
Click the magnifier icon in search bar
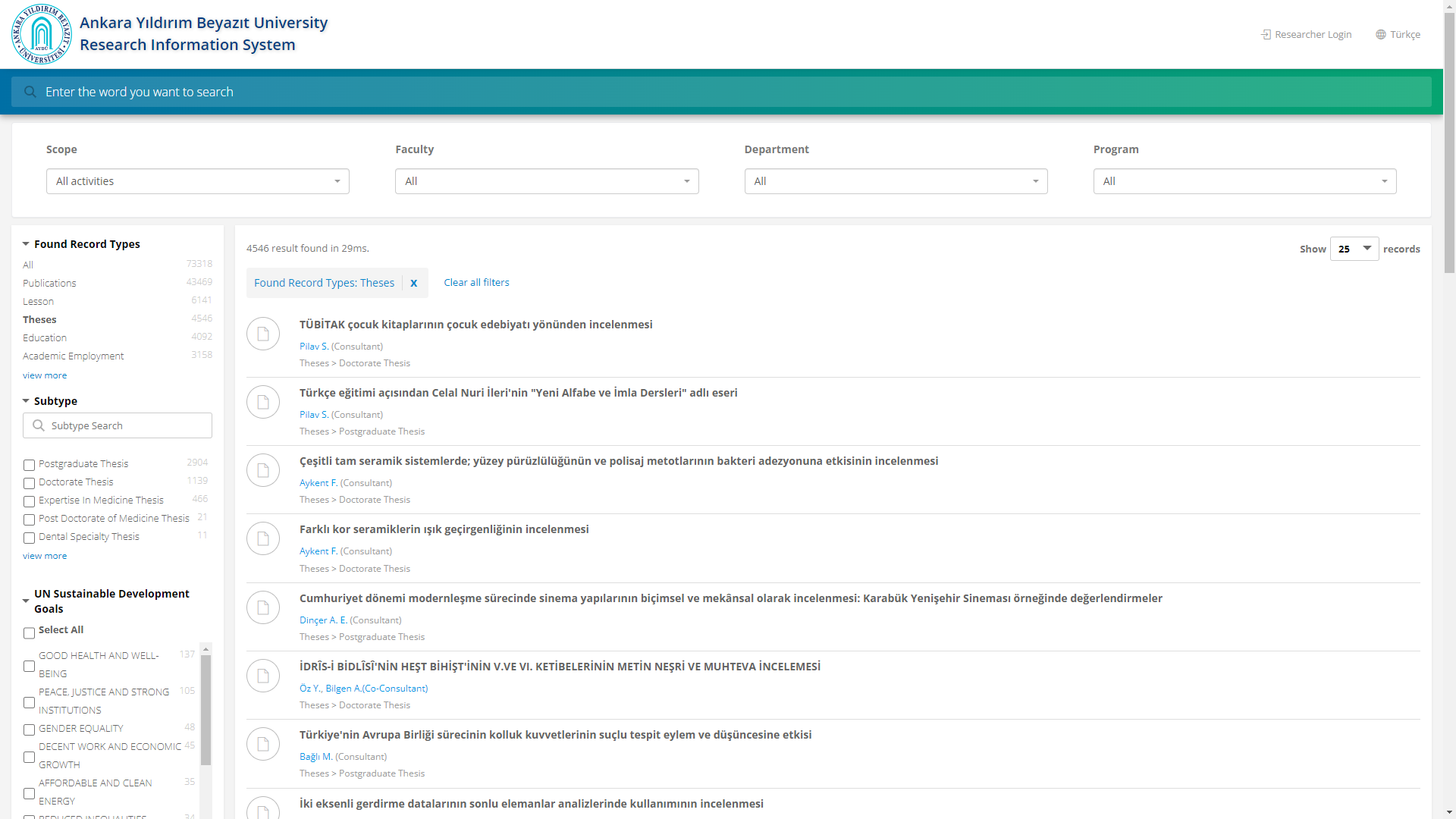tap(30, 92)
